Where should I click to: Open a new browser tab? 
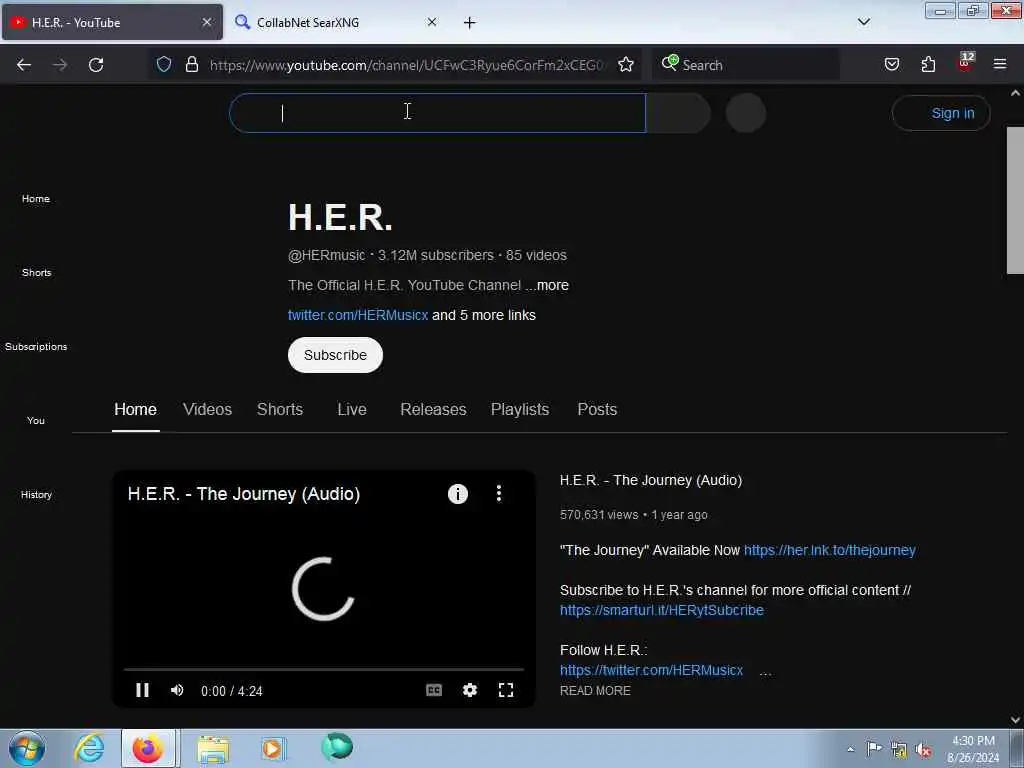coord(470,23)
